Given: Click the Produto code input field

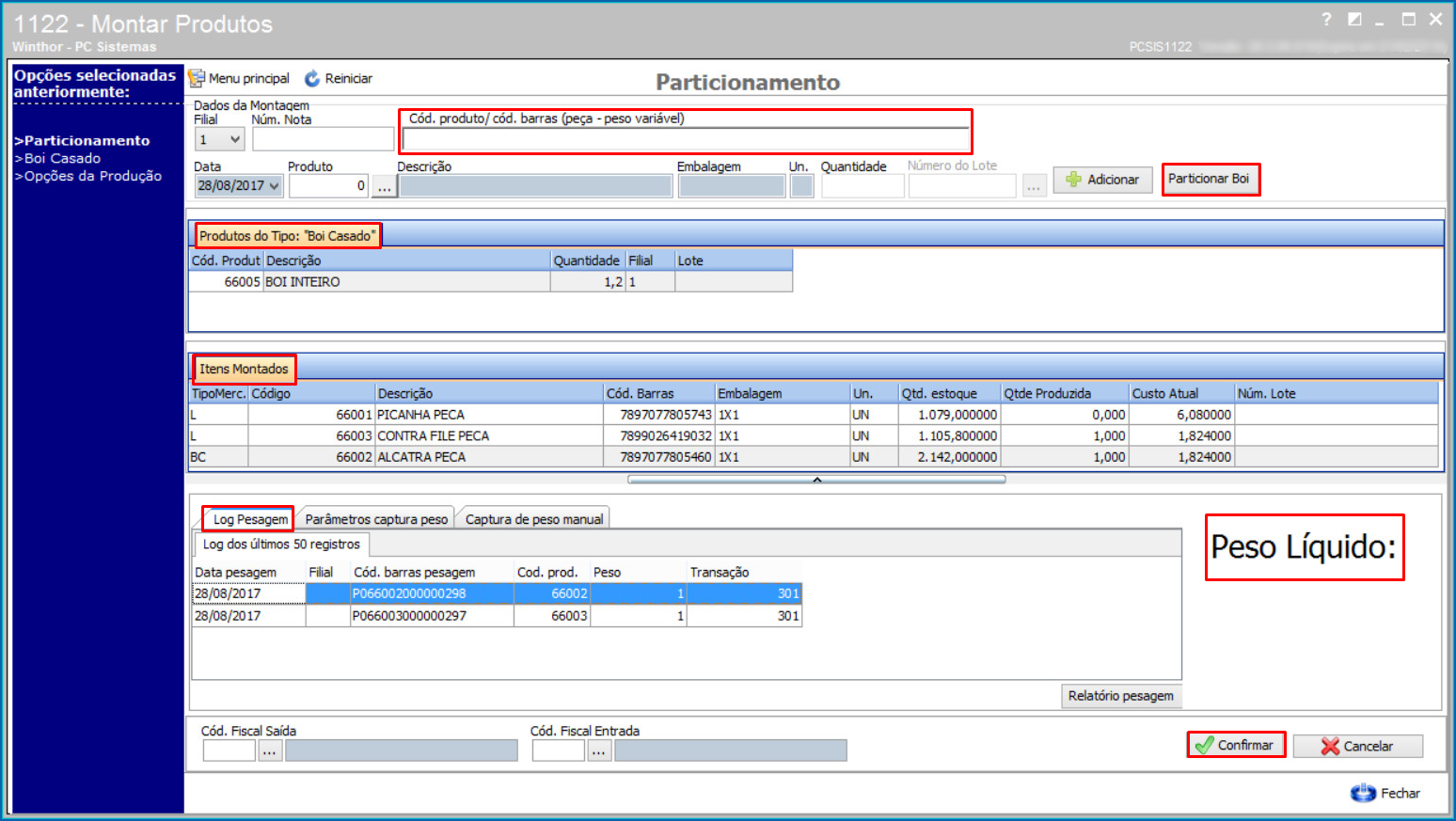Looking at the screenshot, I should click(329, 186).
